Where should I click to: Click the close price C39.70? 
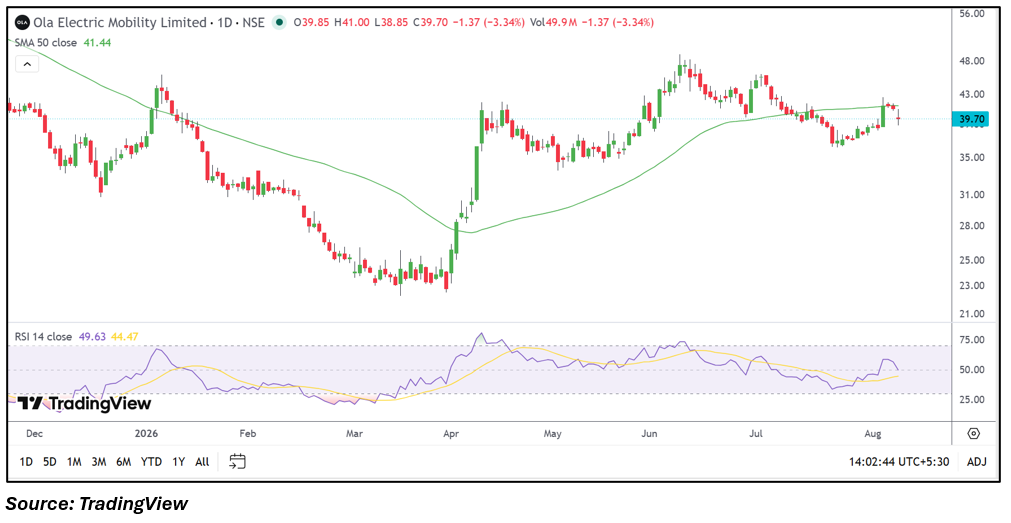[431, 23]
